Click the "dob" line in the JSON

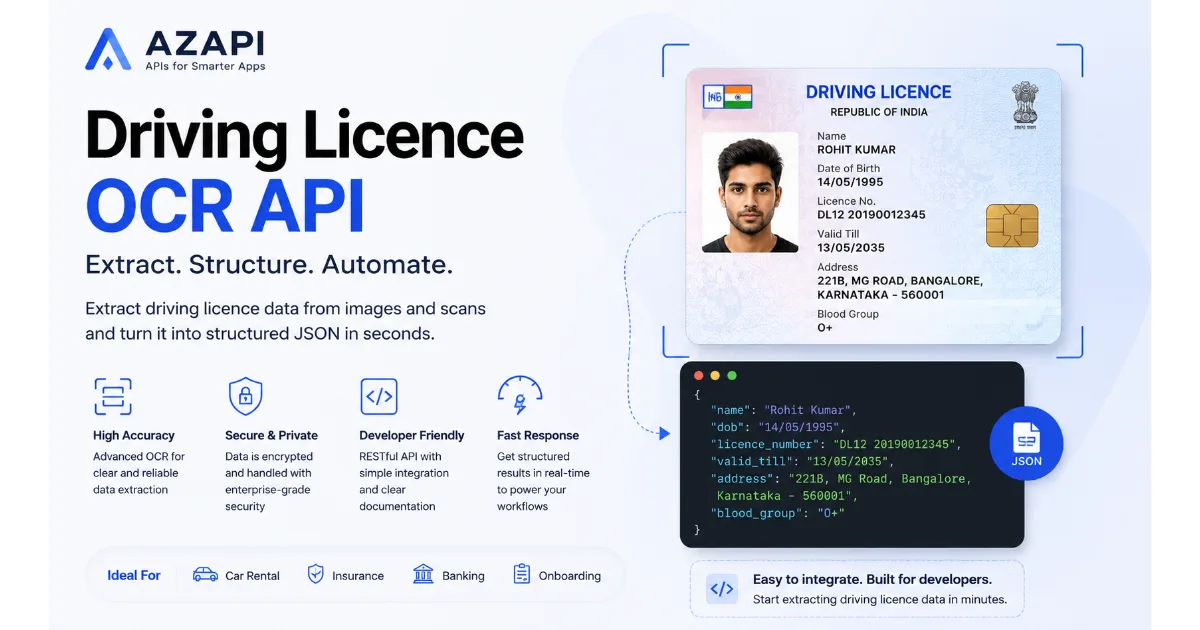point(780,427)
